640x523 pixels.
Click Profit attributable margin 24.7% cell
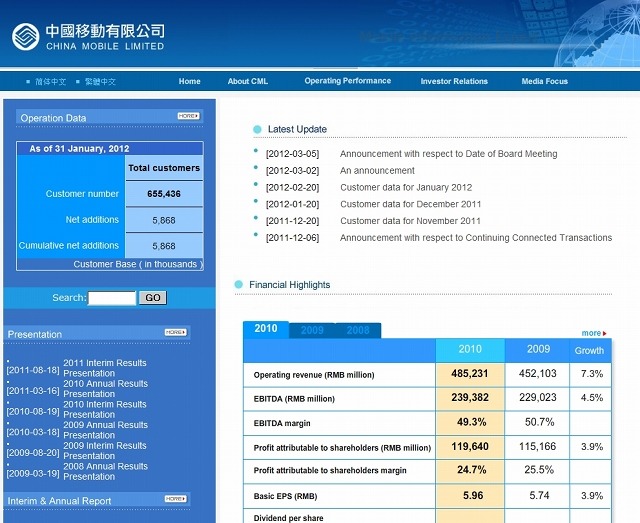point(471,470)
